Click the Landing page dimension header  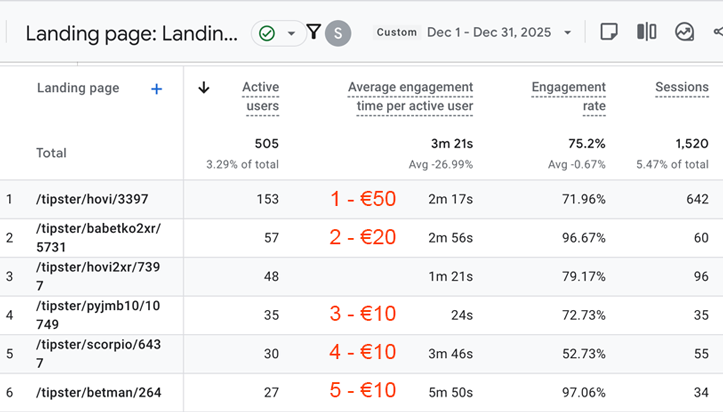tap(78, 88)
